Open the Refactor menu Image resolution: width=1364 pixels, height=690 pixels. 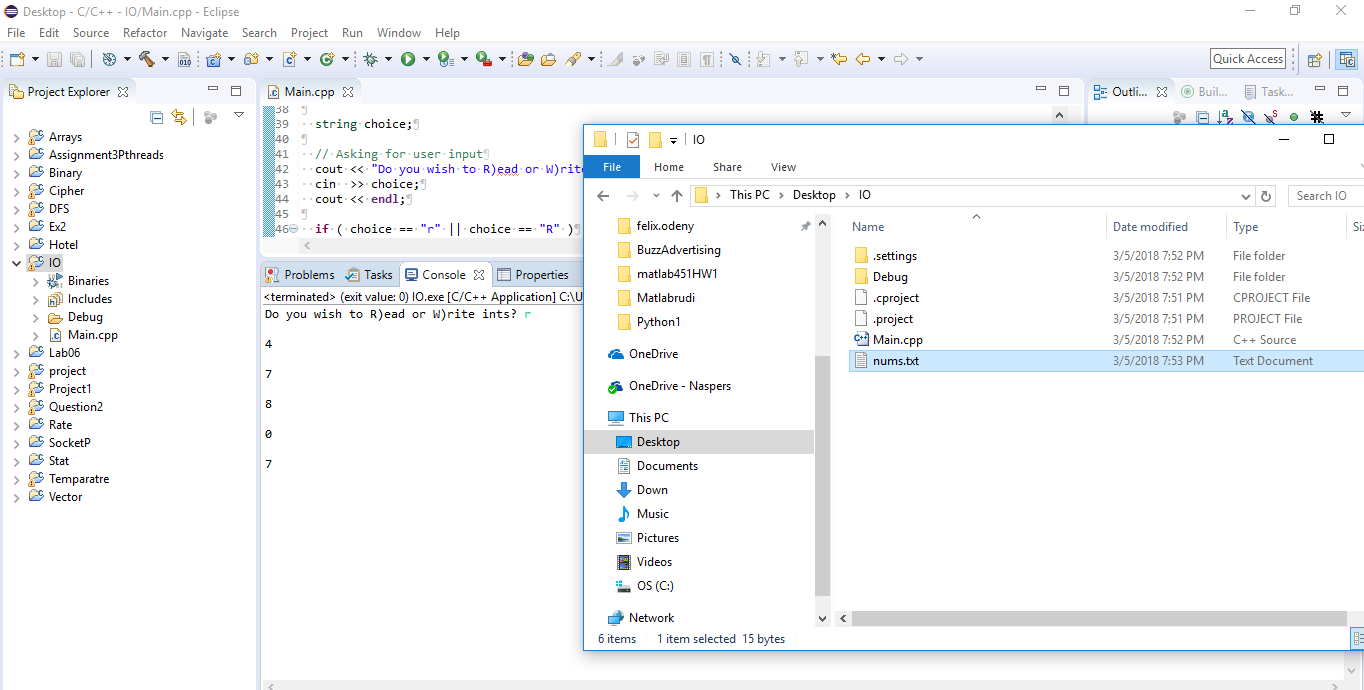tap(145, 33)
